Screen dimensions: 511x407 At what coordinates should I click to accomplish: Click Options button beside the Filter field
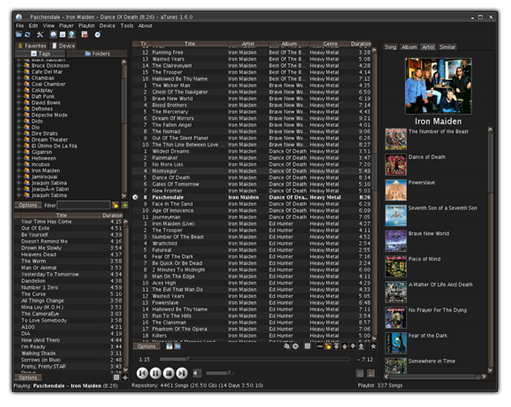[x=28, y=205]
